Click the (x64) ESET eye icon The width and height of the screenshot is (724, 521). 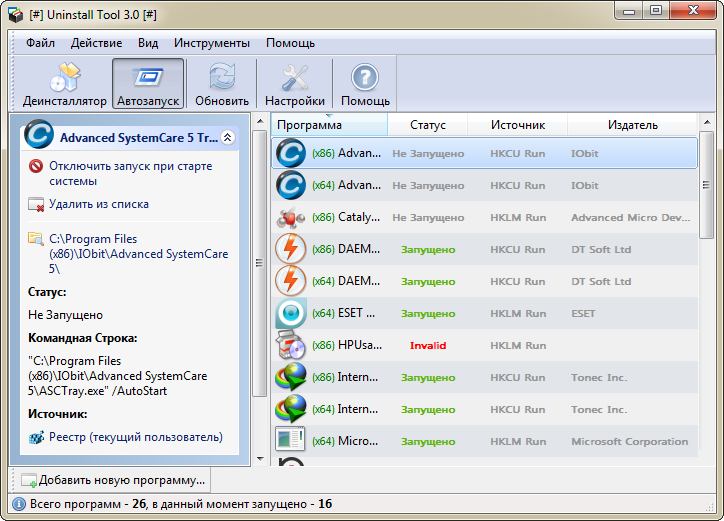[291, 313]
